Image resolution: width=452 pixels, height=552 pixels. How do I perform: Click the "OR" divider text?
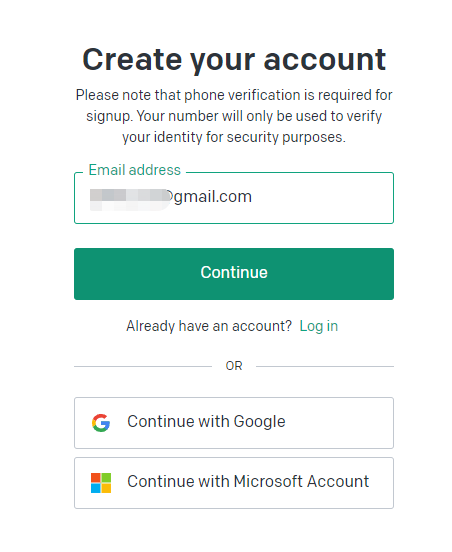tap(234, 366)
